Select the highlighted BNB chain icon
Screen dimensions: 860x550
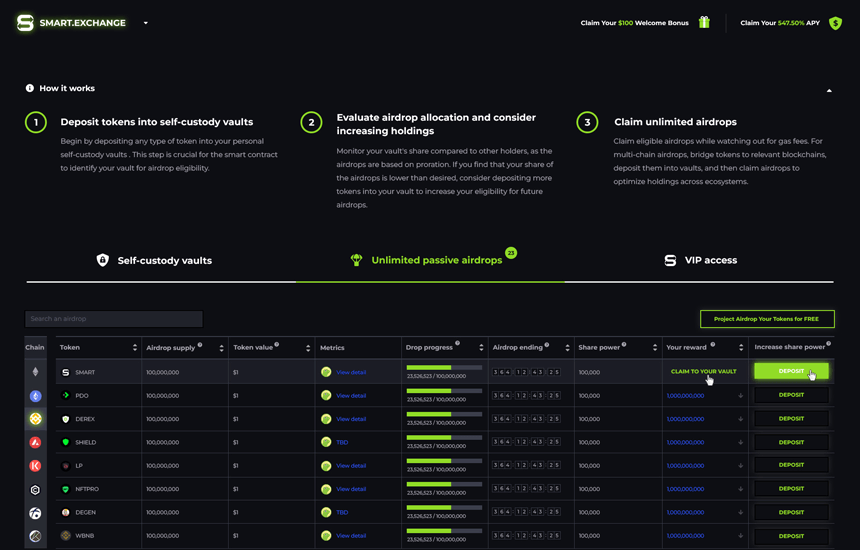click(35, 419)
